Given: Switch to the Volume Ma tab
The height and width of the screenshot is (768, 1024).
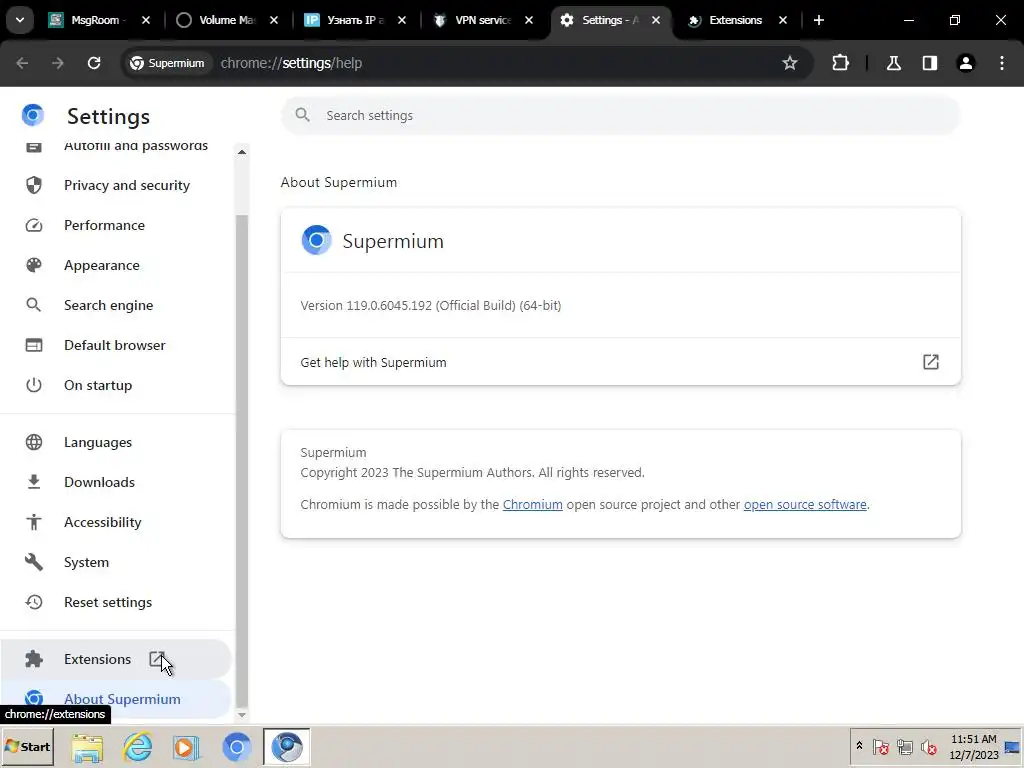Looking at the screenshot, I should (x=227, y=20).
